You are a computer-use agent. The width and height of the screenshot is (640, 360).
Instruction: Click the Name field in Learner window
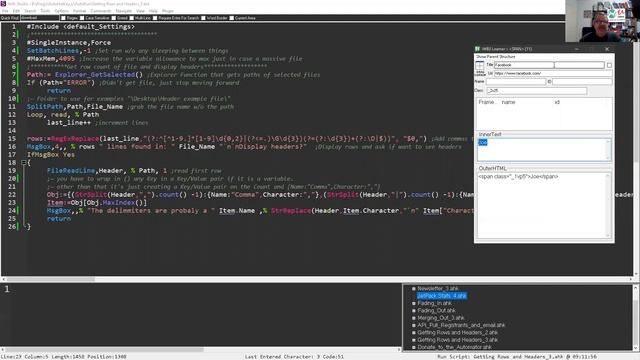516,82
